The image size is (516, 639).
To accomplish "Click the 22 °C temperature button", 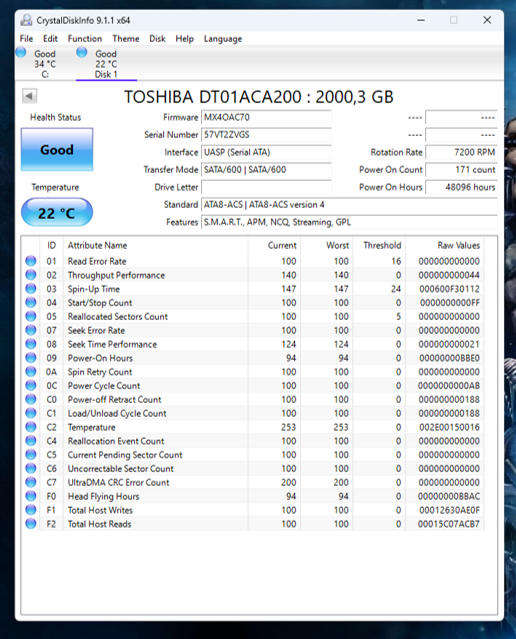I will [x=57, y=212].
